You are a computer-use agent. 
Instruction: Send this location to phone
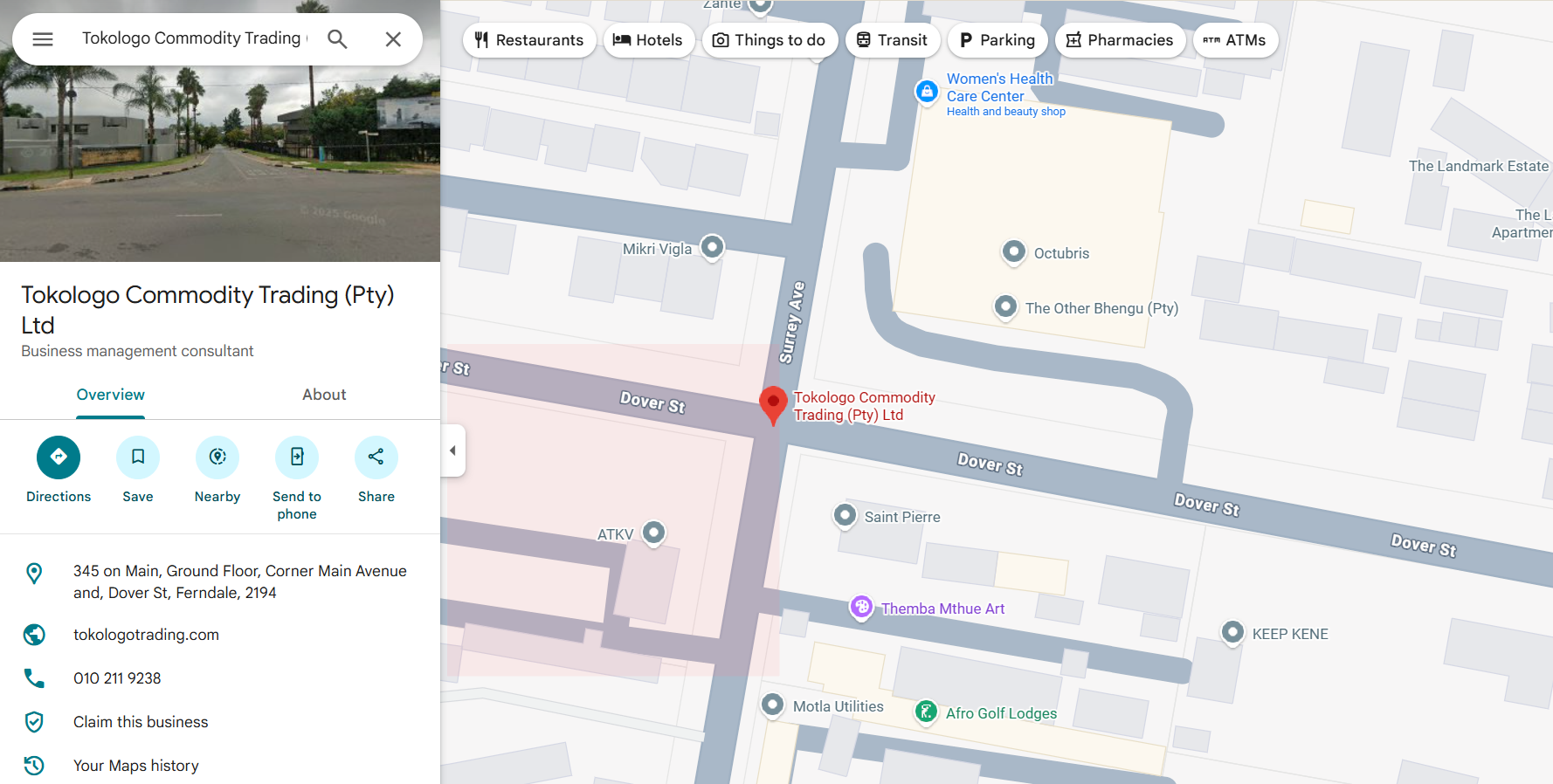(297, 457)
